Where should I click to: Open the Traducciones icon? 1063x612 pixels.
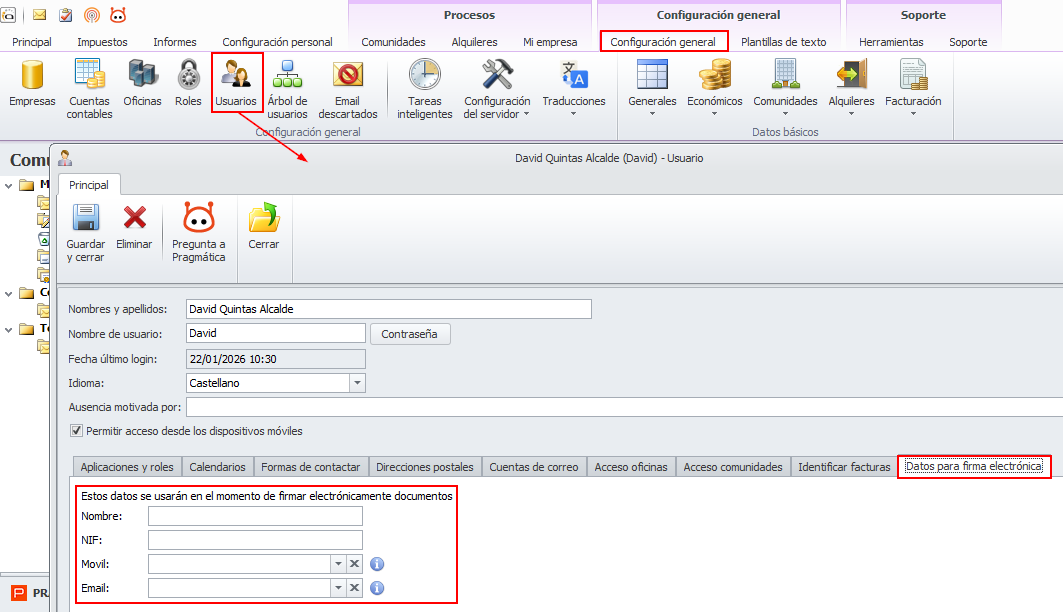[x=574, y=75]
